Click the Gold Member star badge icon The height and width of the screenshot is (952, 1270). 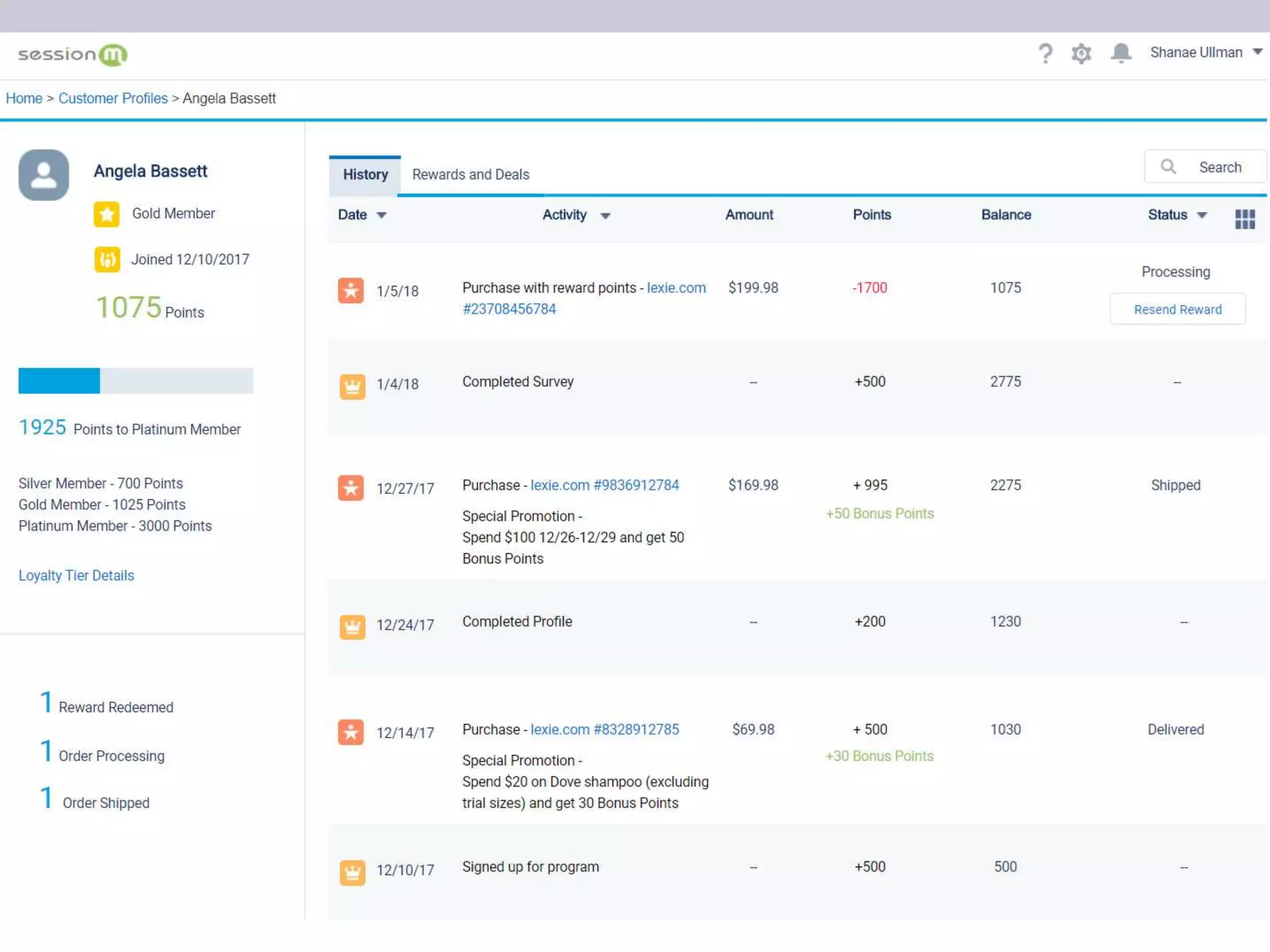coord(107,214)
